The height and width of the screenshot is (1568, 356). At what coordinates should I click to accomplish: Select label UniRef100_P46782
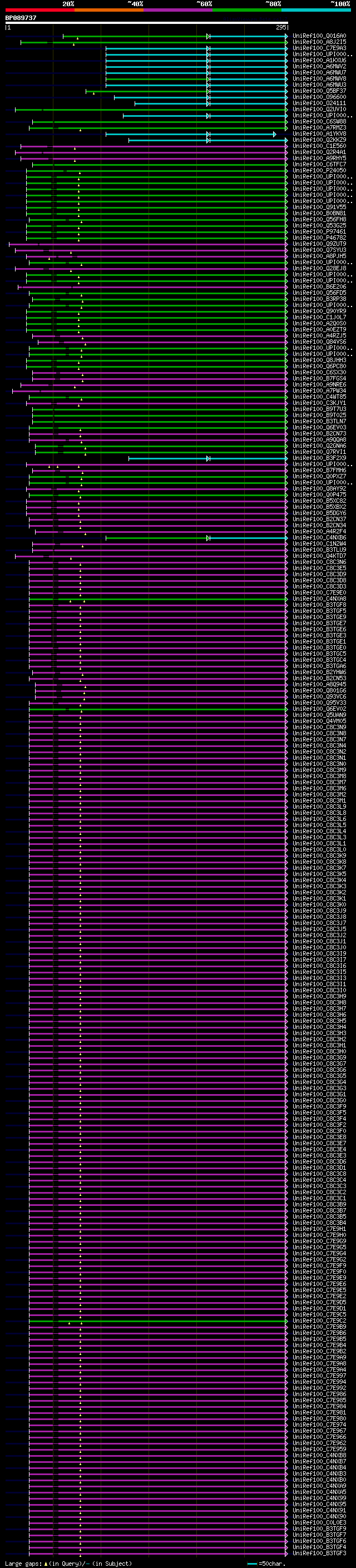coord(319,238)
